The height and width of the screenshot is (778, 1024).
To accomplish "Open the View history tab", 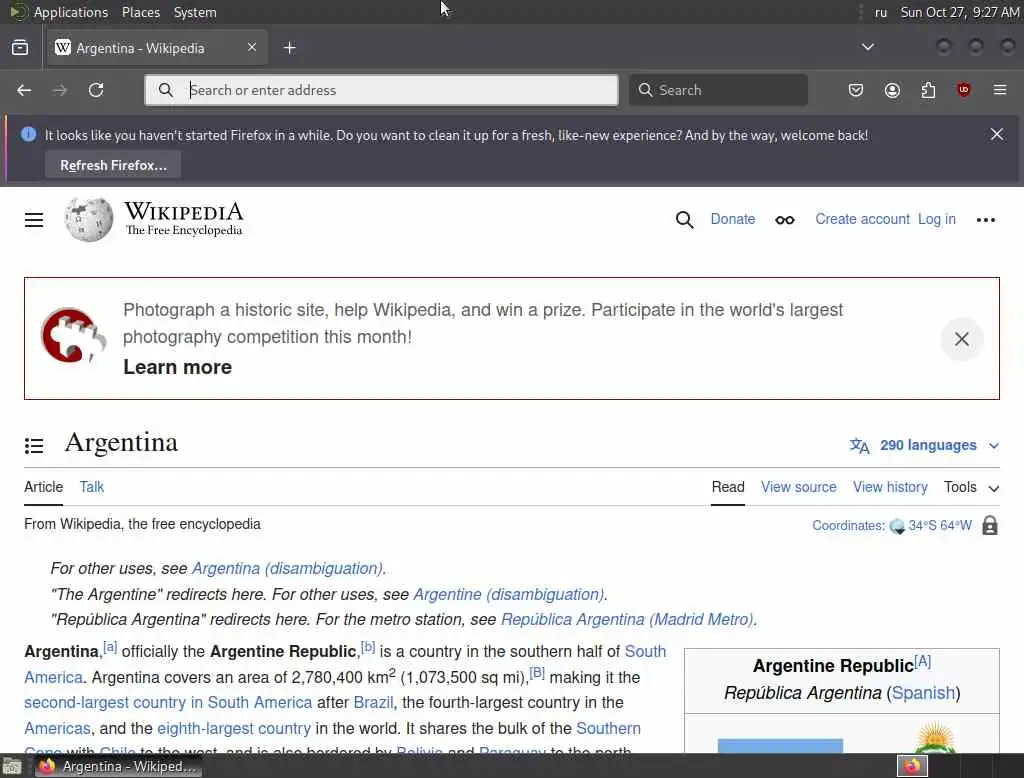I will (x=889, y=487).
